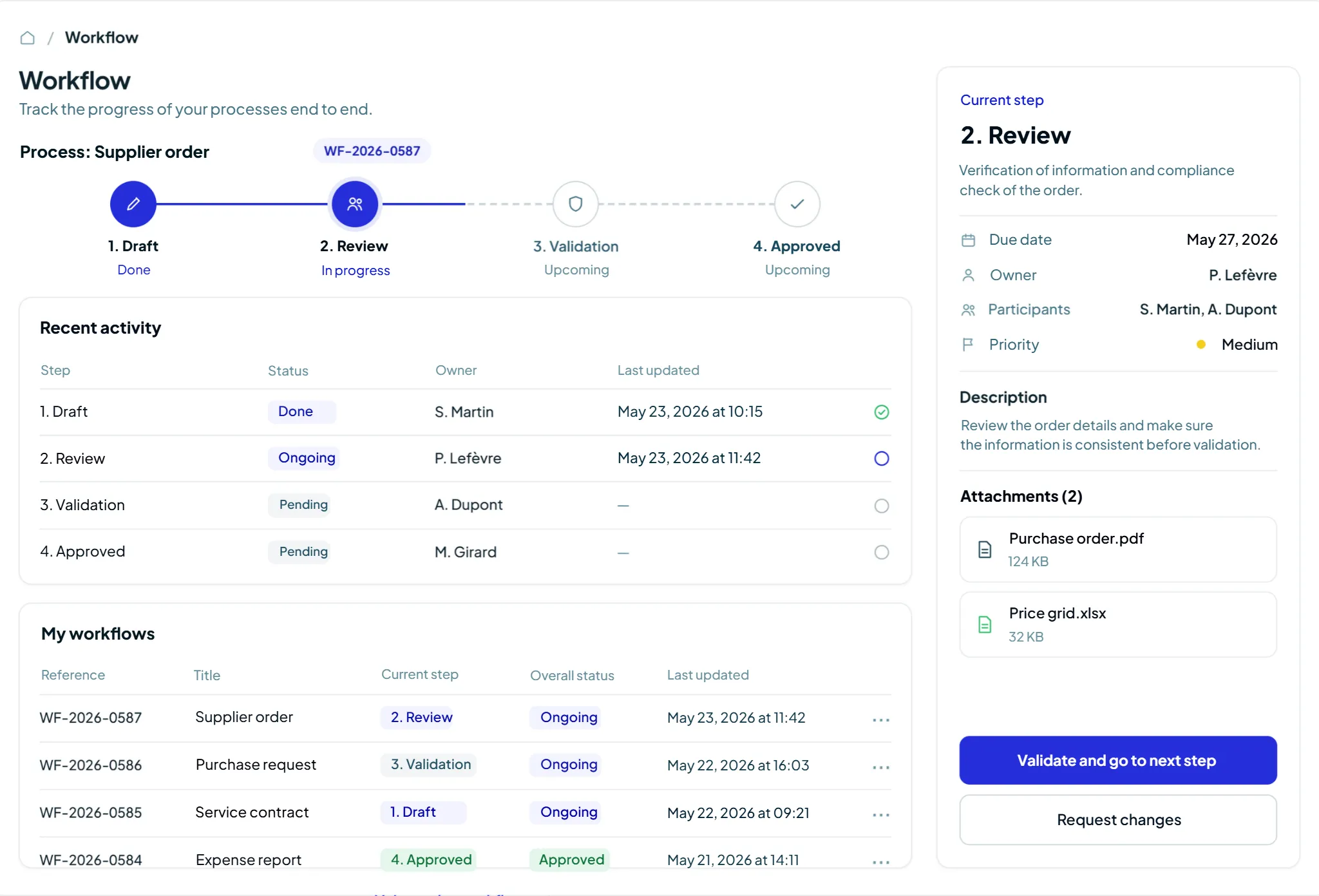The height and width of the screenshot is (896, 1319).
Task: Click the 1. Draft step label in stepper
Action: pos(133,246)
